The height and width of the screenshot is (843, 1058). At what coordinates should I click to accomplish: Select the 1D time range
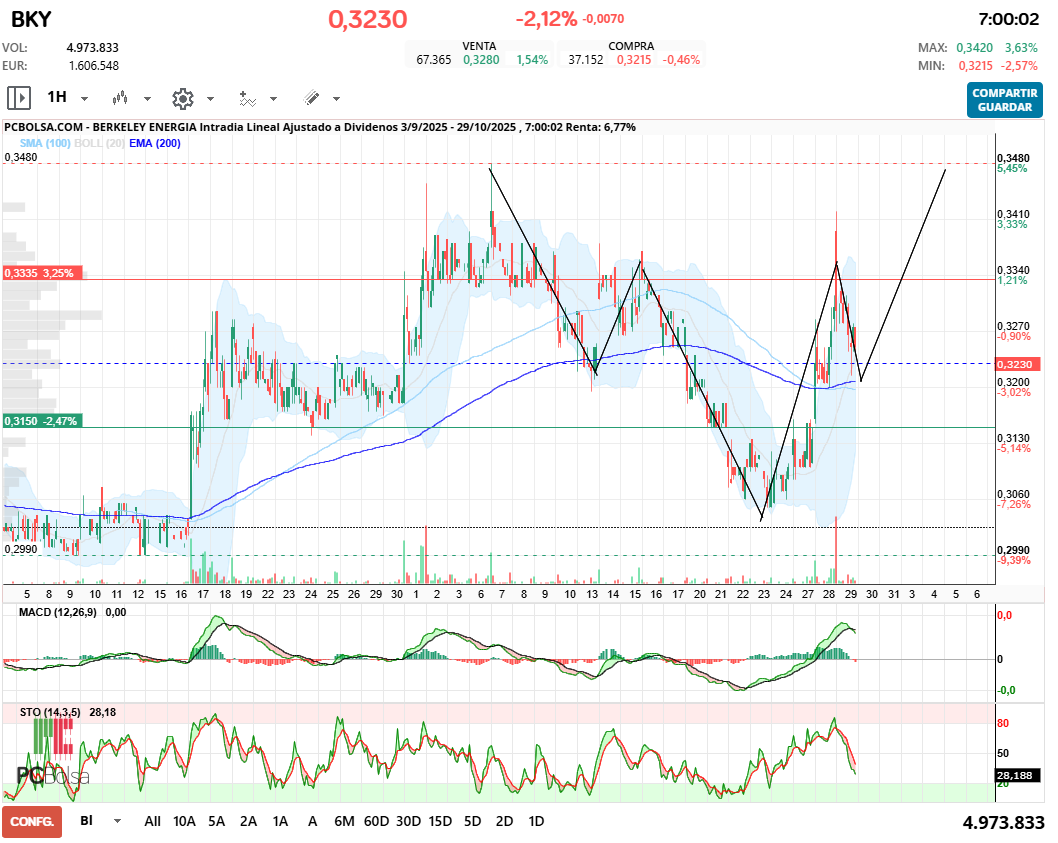pos(536,821)
